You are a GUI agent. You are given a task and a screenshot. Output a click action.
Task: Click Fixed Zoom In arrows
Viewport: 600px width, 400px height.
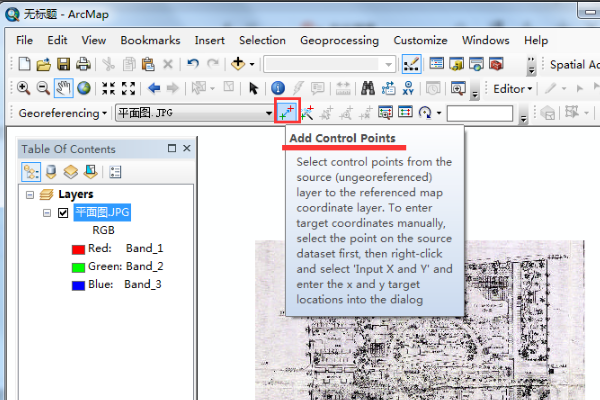(x=108, y=88)
